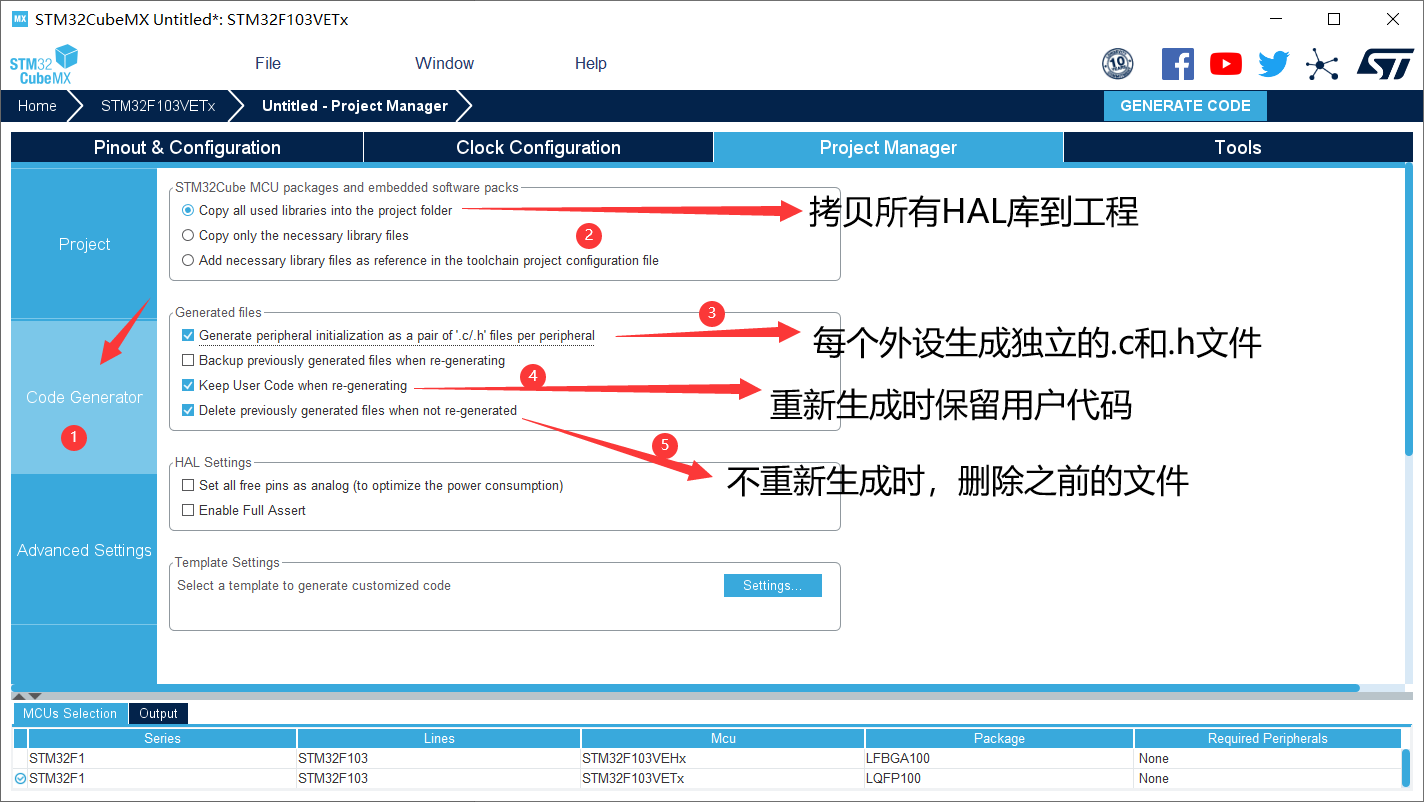This screenshot has width=1424, height=802.
Task: Open the Facebook icon link
Action: click(1177, 64)
